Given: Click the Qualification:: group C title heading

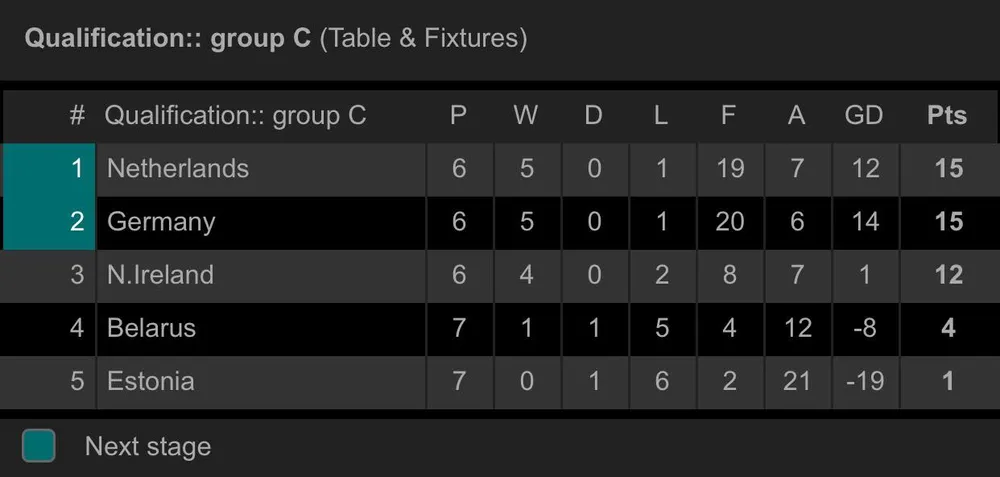Looking at the screenshot, I should tap(168, 39).
